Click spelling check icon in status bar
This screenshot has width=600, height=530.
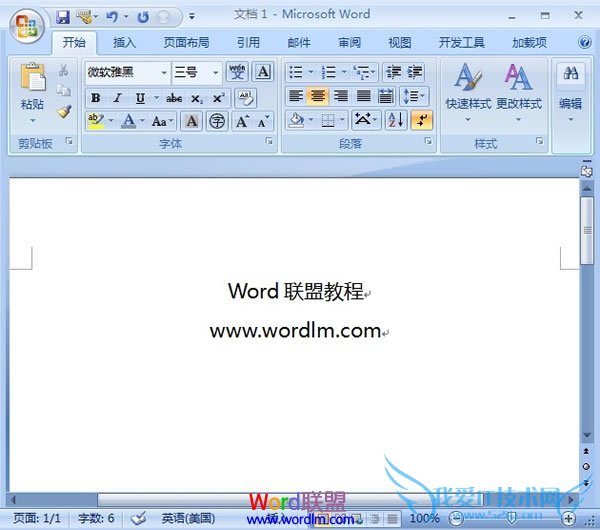[x=139, y=519]
